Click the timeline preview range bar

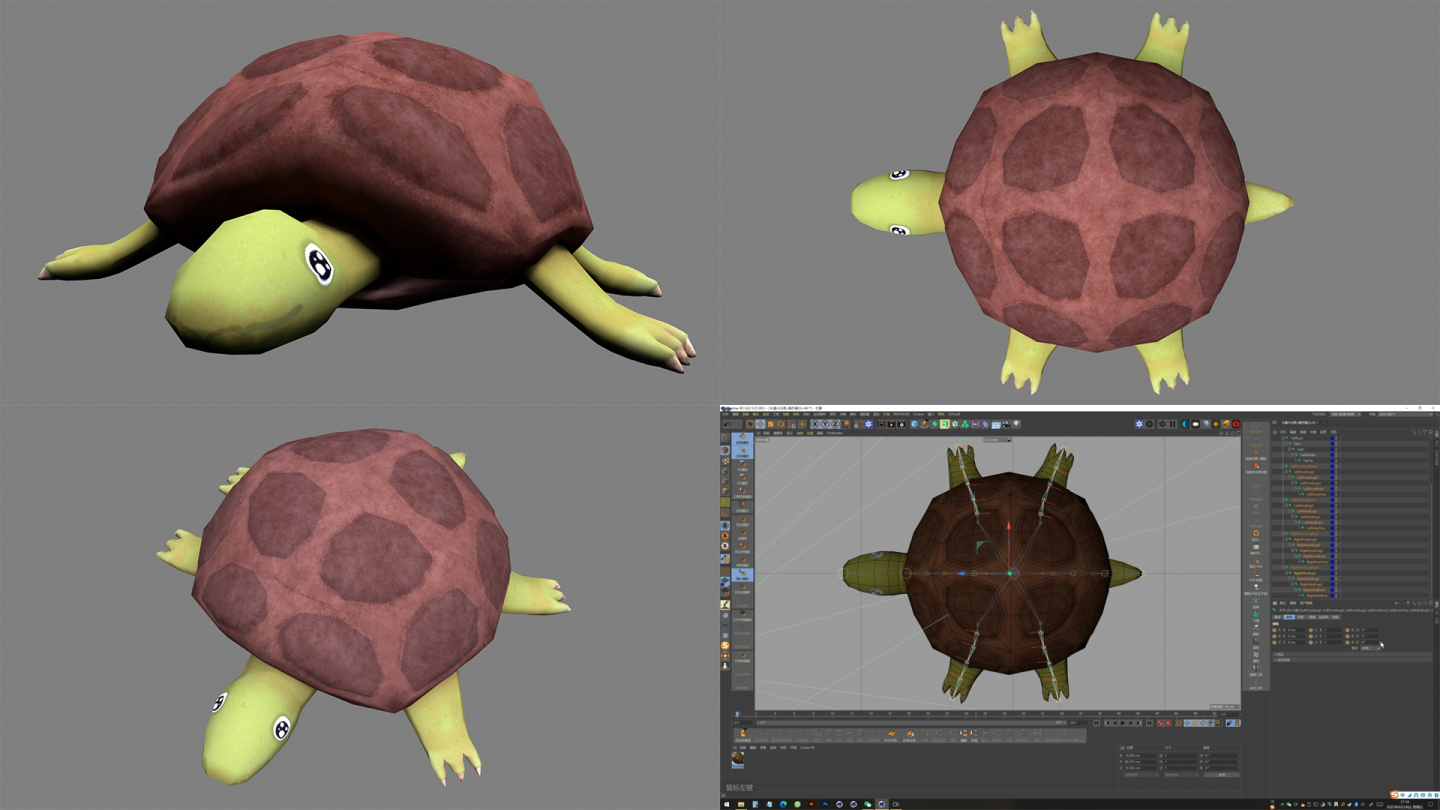click(x=911, y=722)
